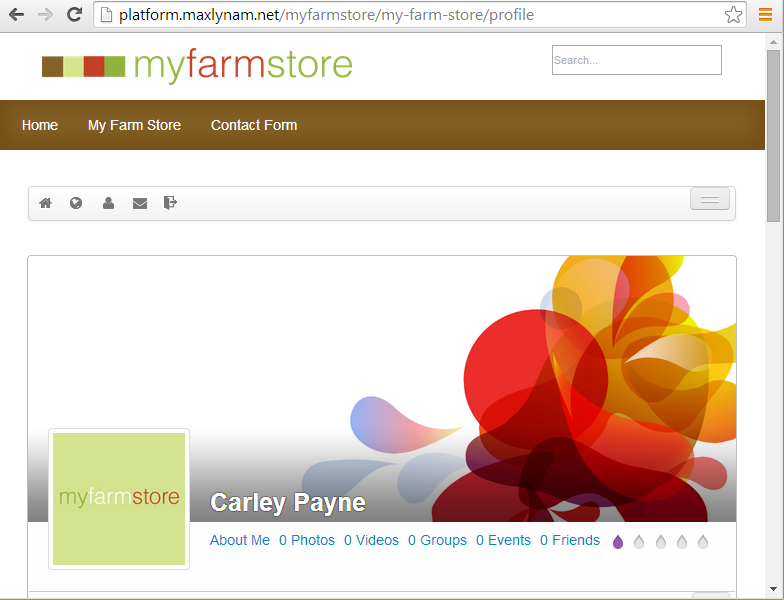Open the 0 Events link
Screen dimensions: 784x600
pyautogui.click(x=504, y=540)
